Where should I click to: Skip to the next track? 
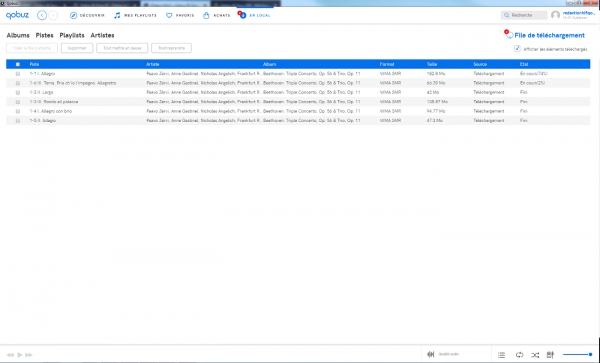pyautogui.click(x=29, y=355)
